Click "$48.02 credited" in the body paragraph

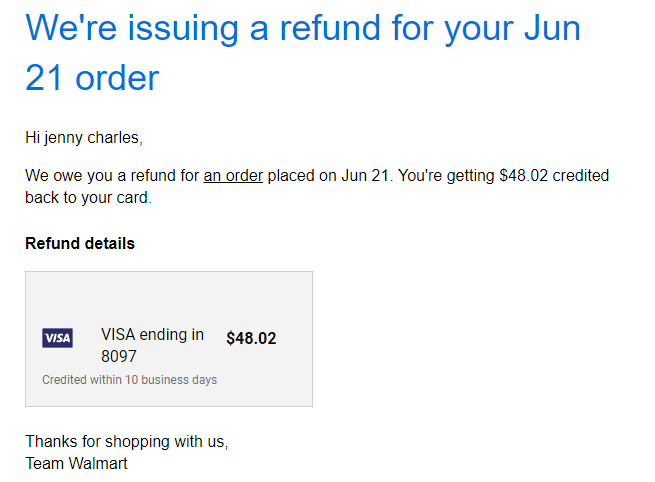pos(554,175)
